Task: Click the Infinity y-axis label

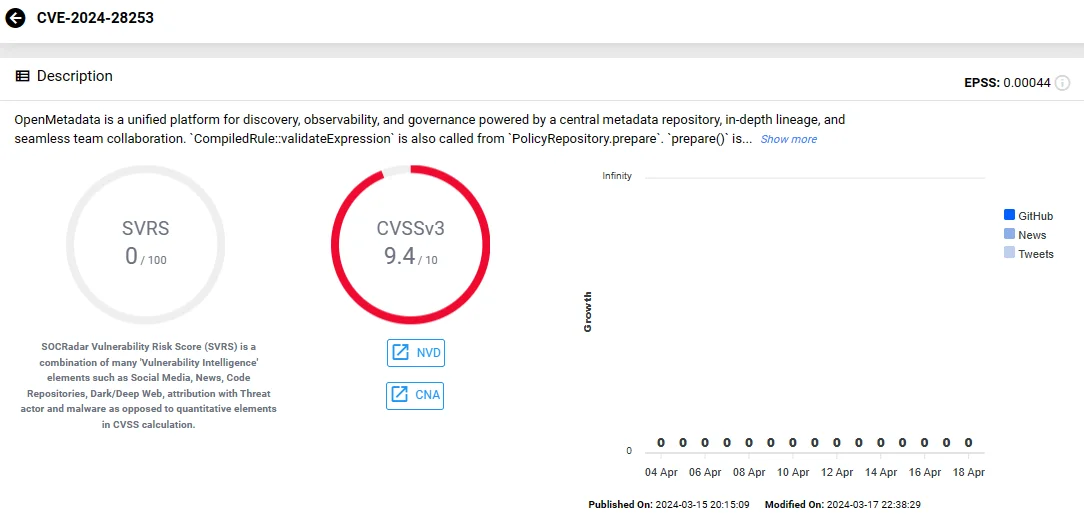Action: pos(617,176)
